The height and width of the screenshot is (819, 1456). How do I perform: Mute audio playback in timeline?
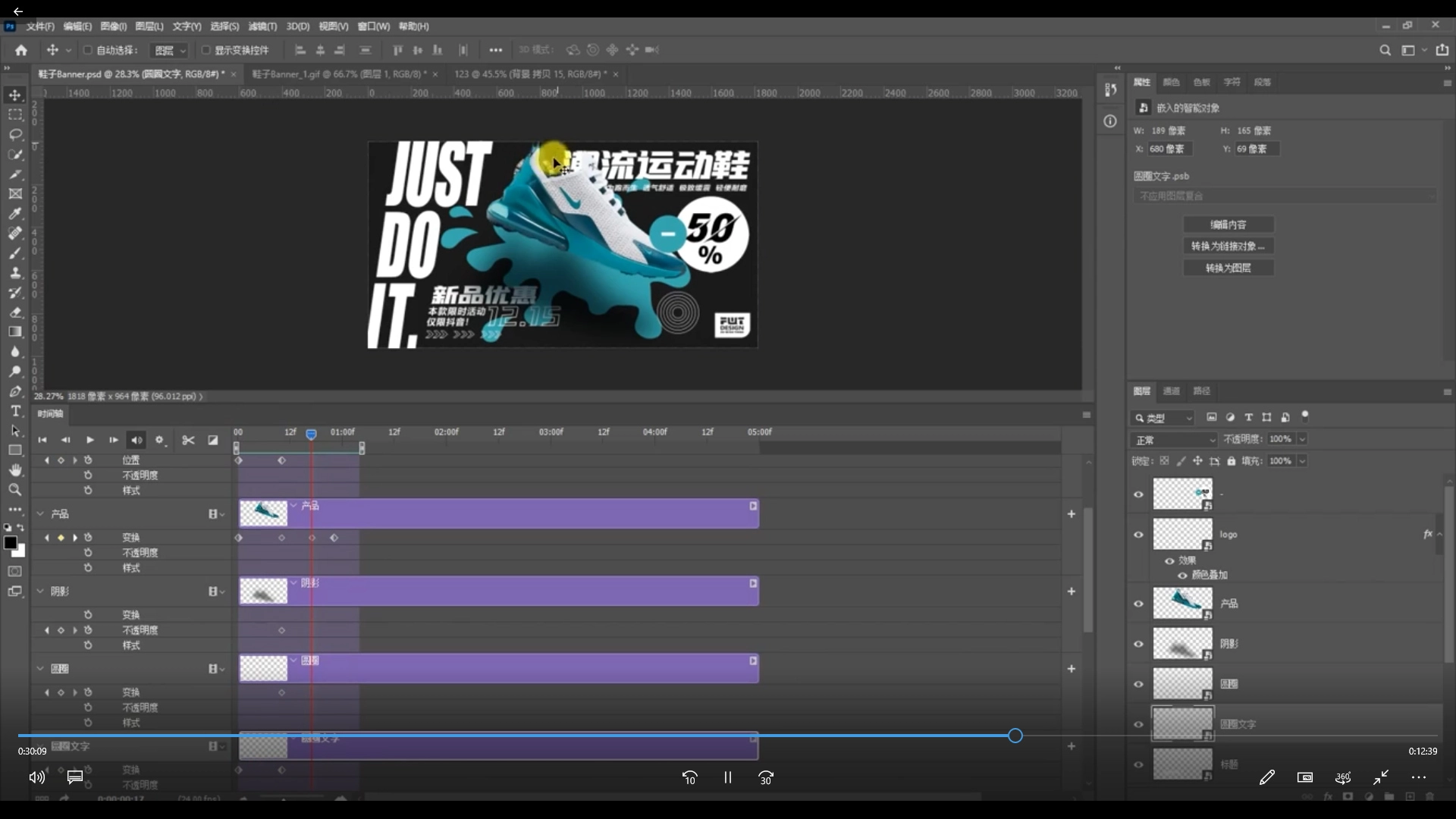(136, 440)
